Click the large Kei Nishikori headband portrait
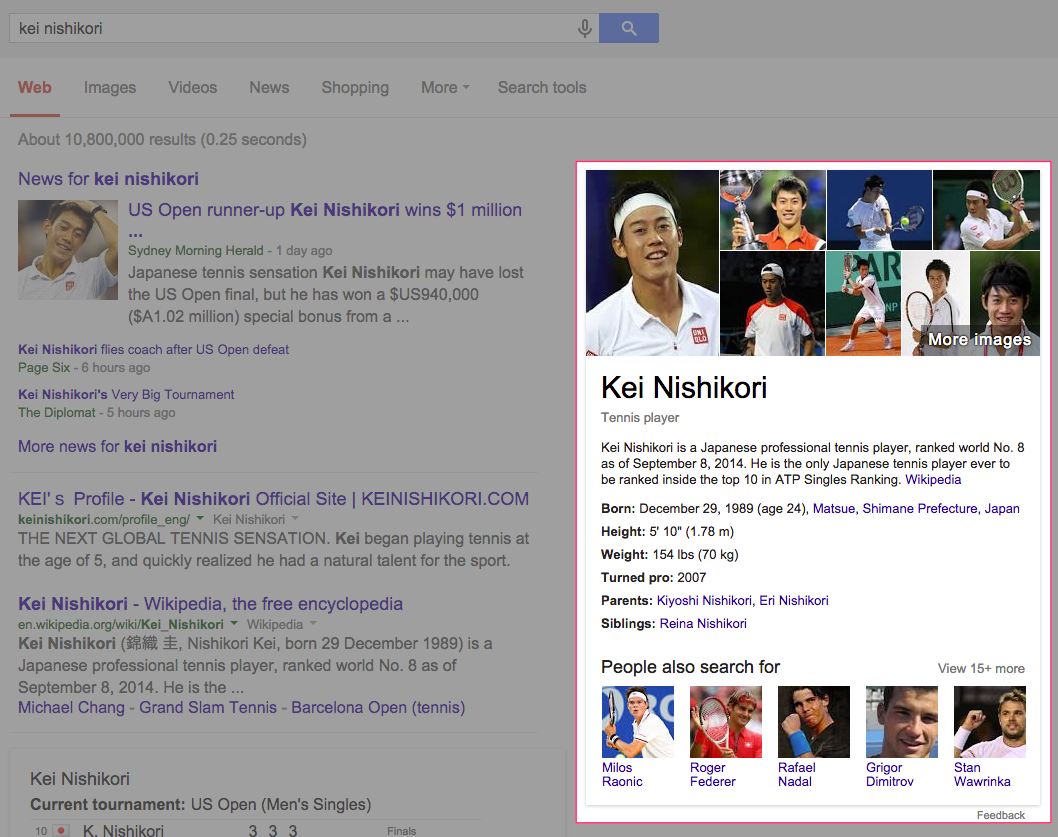Image resolution: width=1058 pixels, height=837 pixels. (652, 263)
